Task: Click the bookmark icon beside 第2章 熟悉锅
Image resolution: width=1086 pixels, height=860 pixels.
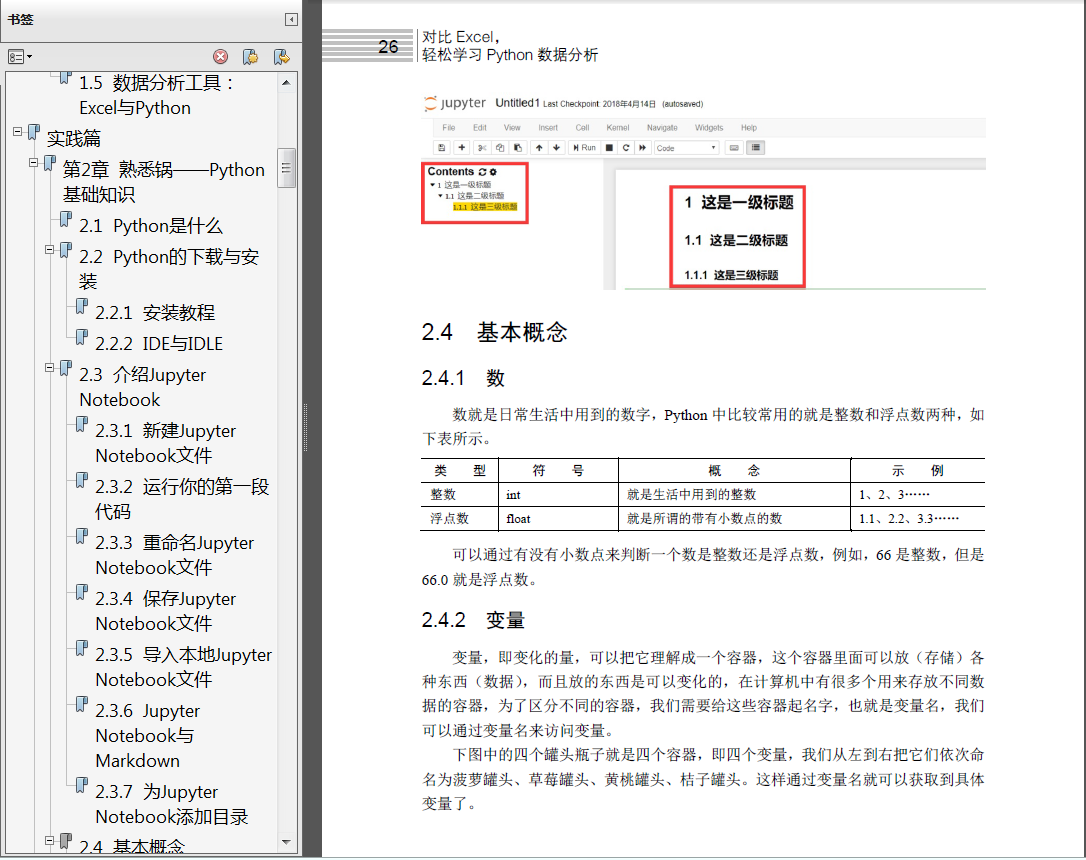Action: (49, 164)
